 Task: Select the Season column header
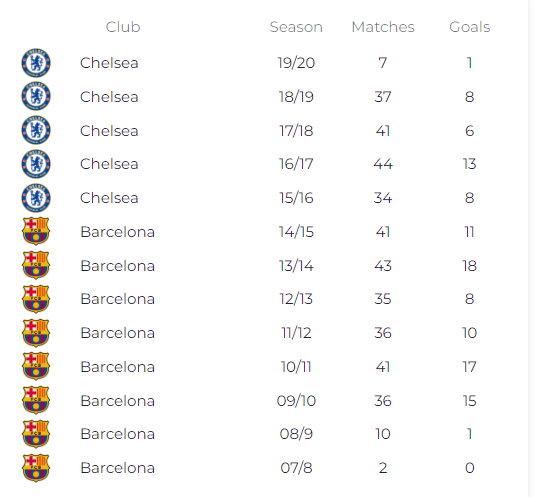(x=296, y=27)
